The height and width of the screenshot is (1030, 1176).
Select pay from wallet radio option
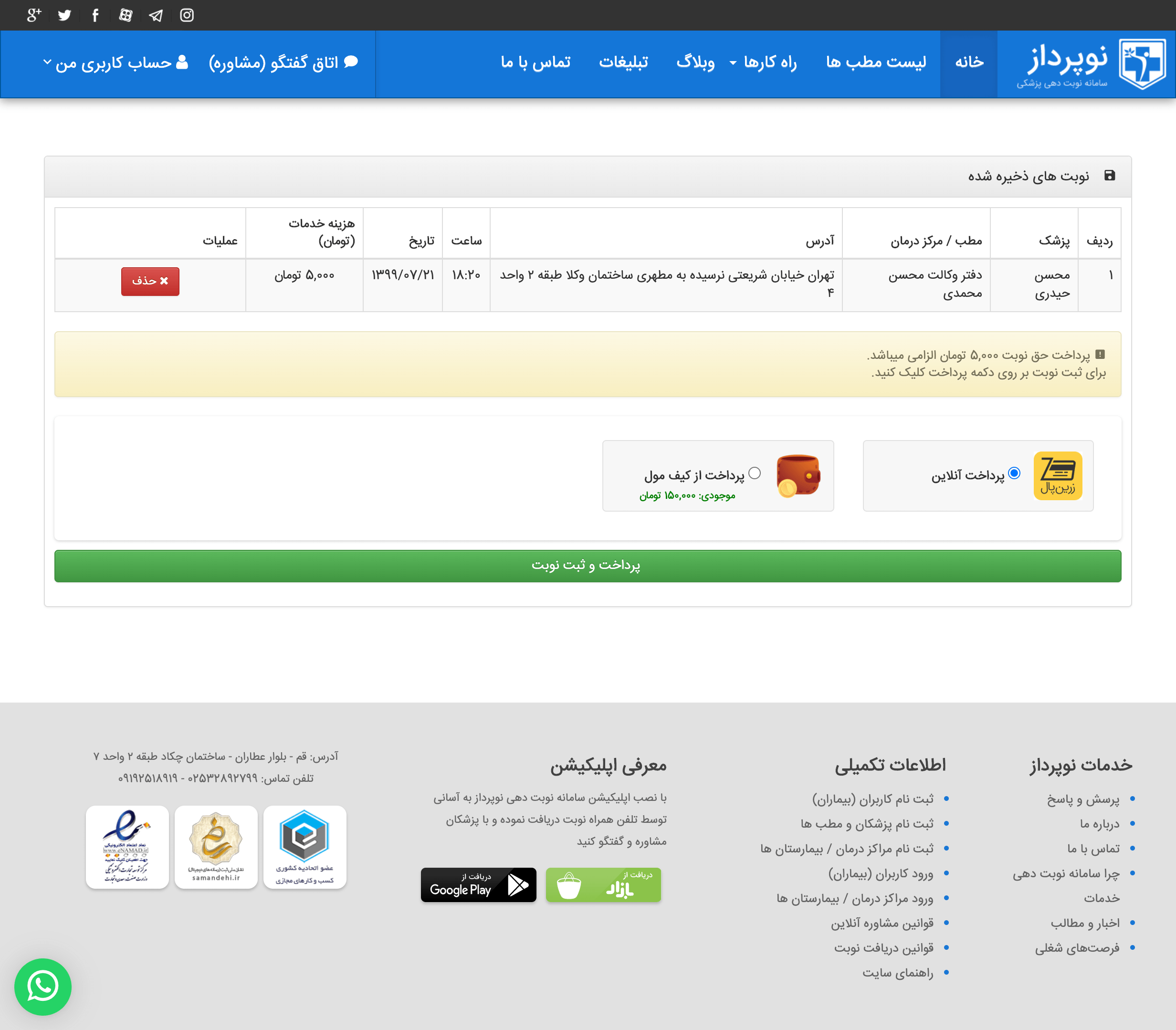(755, 473)
